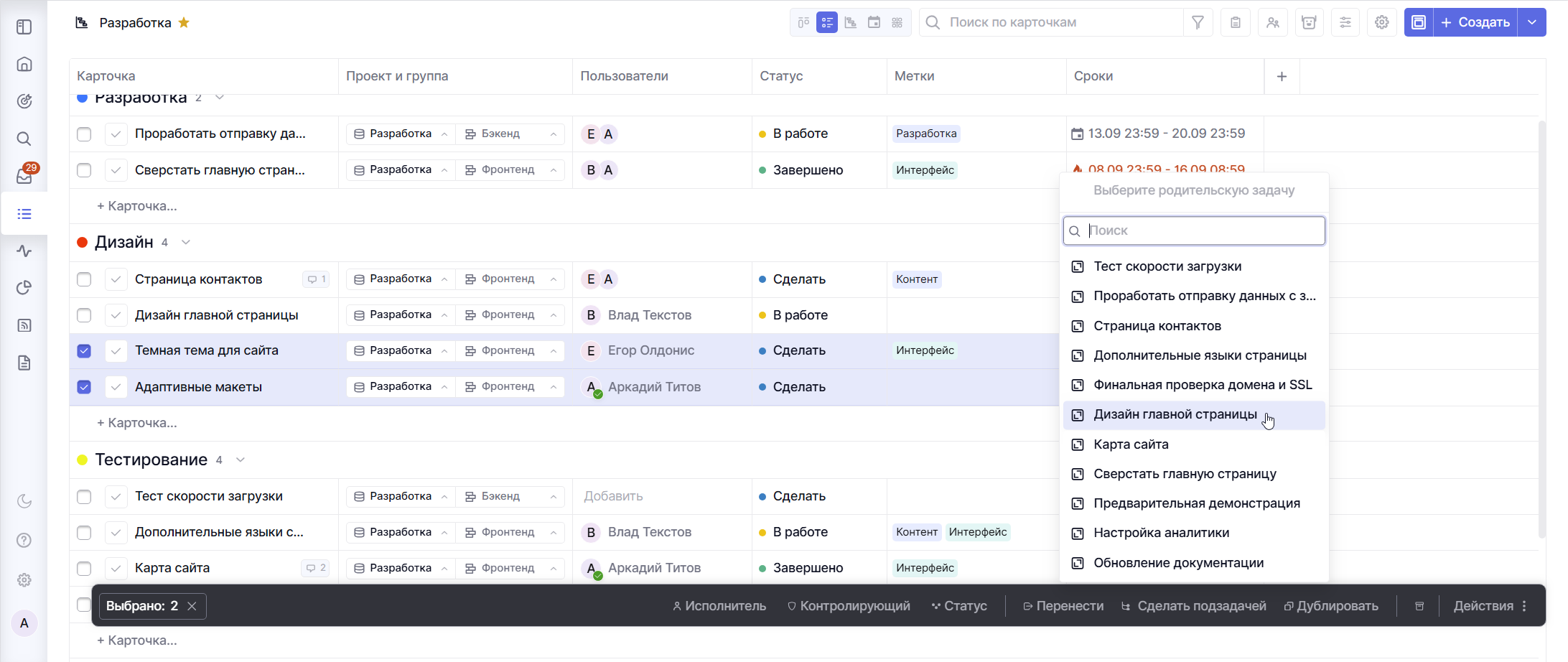
Task: Uncheck the Темная тема для сайта checkbox
Action: [x=84, y=351]
